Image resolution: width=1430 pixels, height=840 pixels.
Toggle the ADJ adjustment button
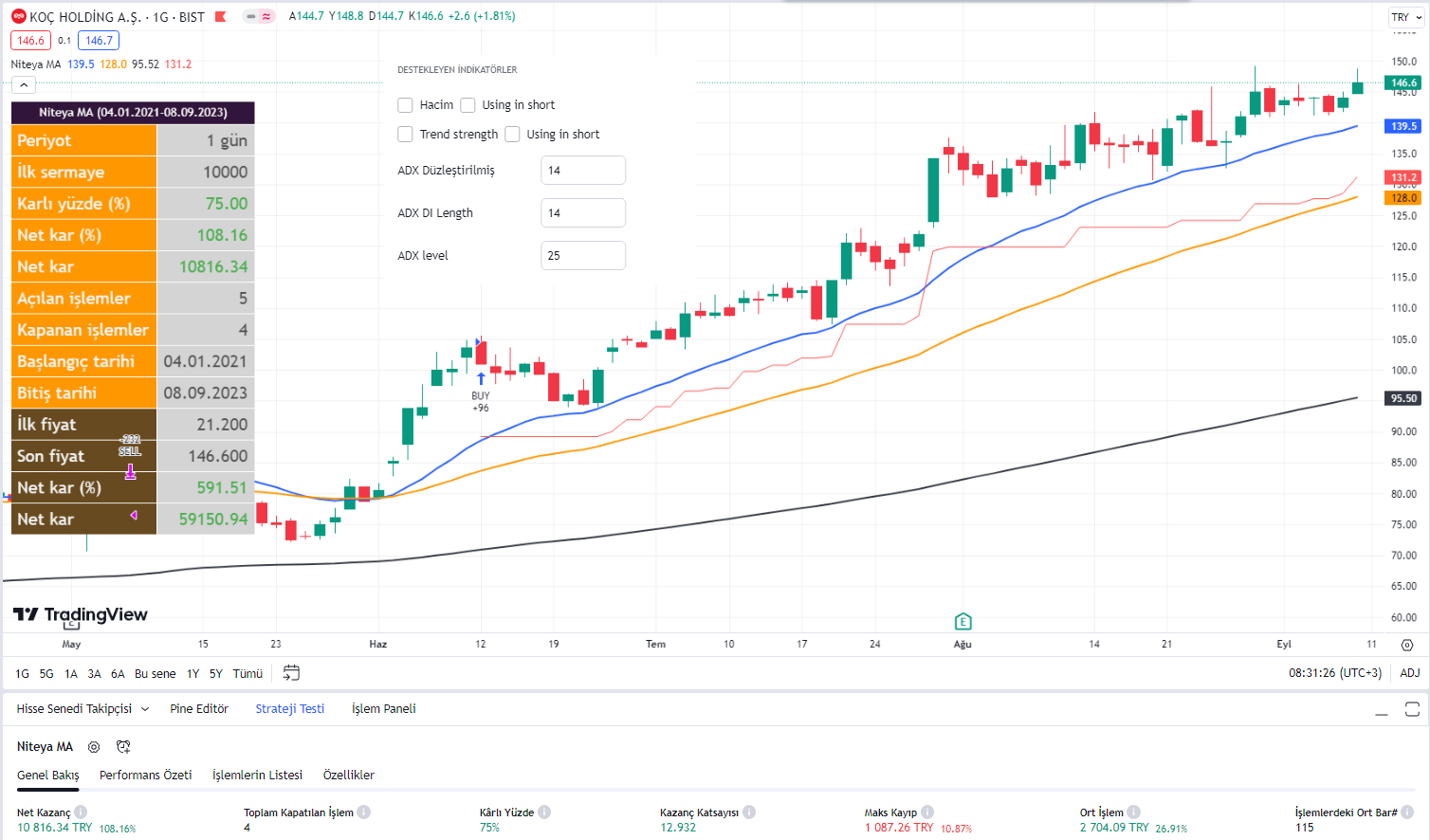point(1410,673)
